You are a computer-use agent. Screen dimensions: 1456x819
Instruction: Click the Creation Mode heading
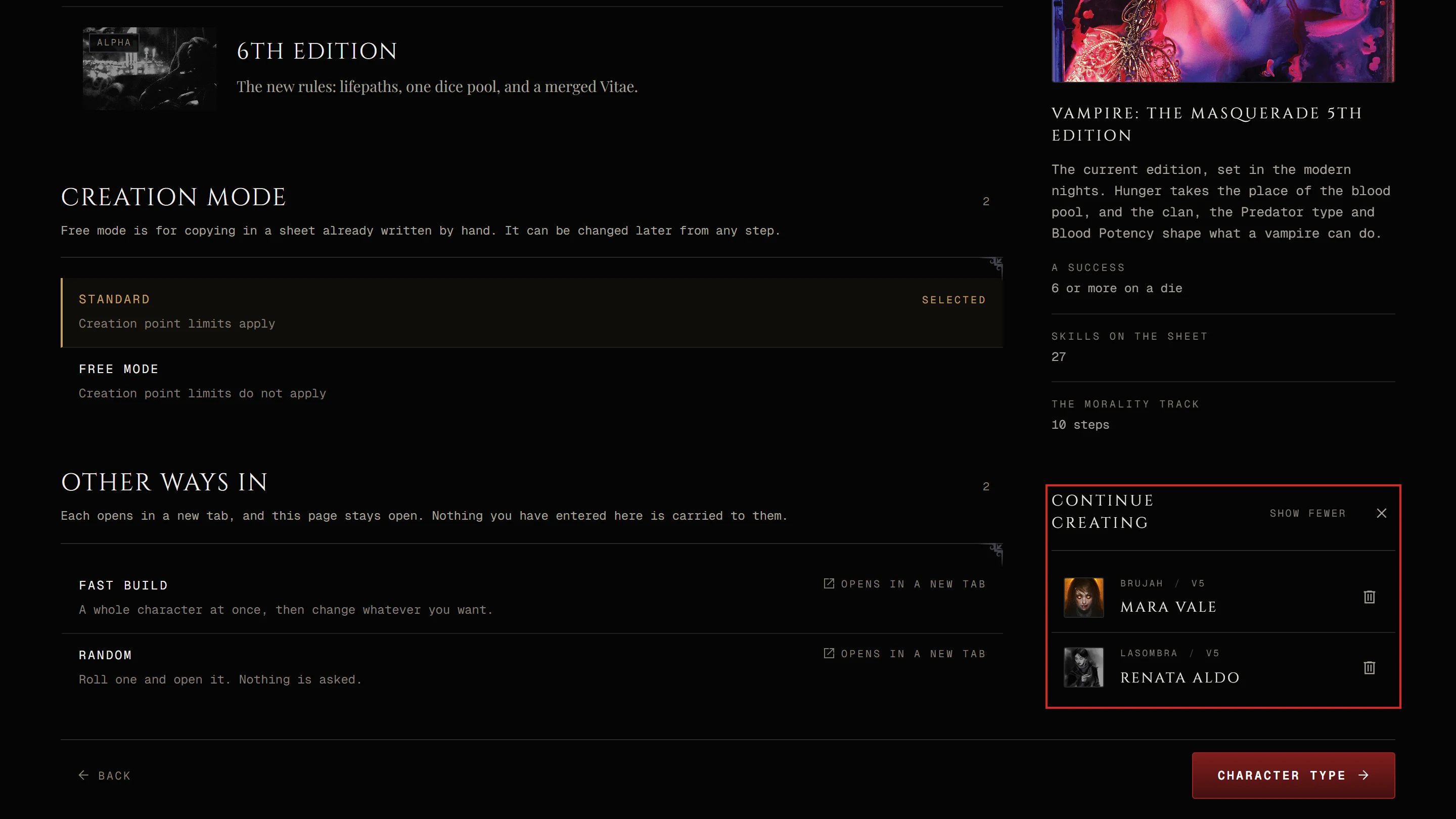tap(173, 197)
